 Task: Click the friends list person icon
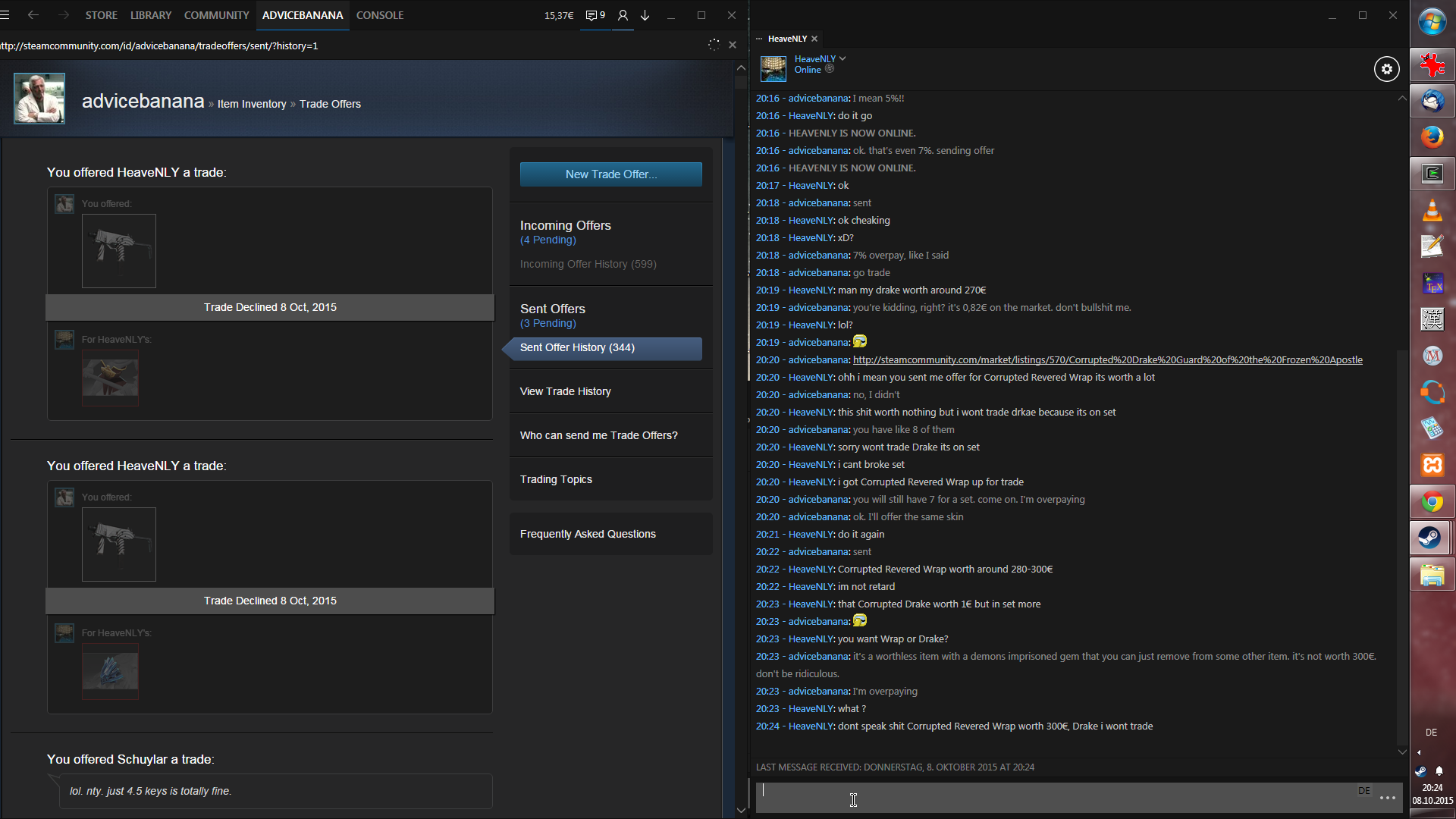point(623,15)
